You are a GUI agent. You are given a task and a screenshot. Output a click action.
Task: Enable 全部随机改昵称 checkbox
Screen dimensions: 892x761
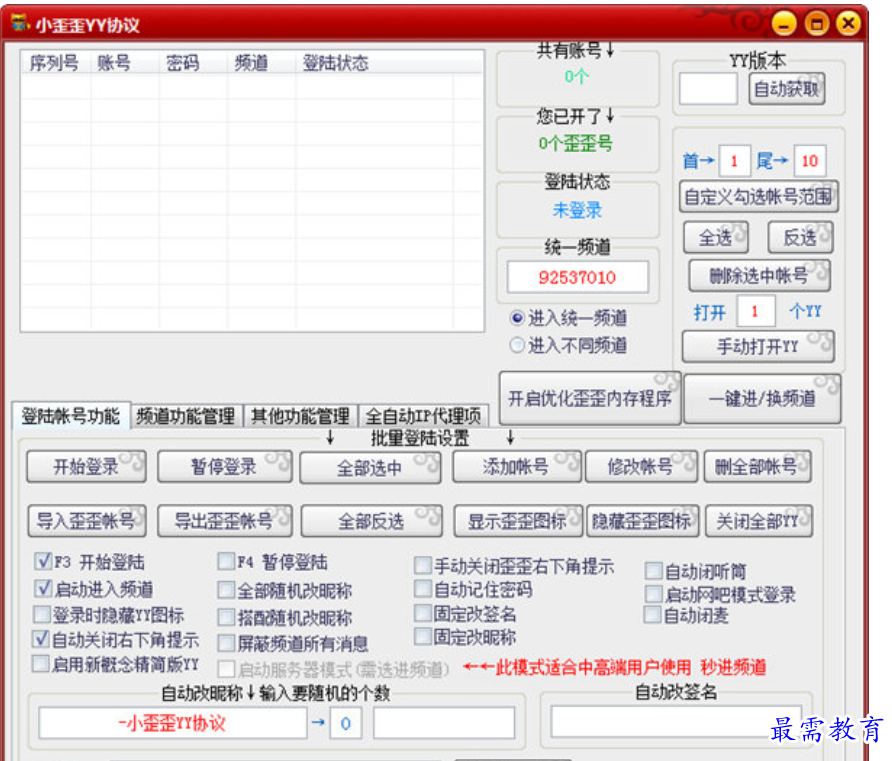click(x=226, y=590)
